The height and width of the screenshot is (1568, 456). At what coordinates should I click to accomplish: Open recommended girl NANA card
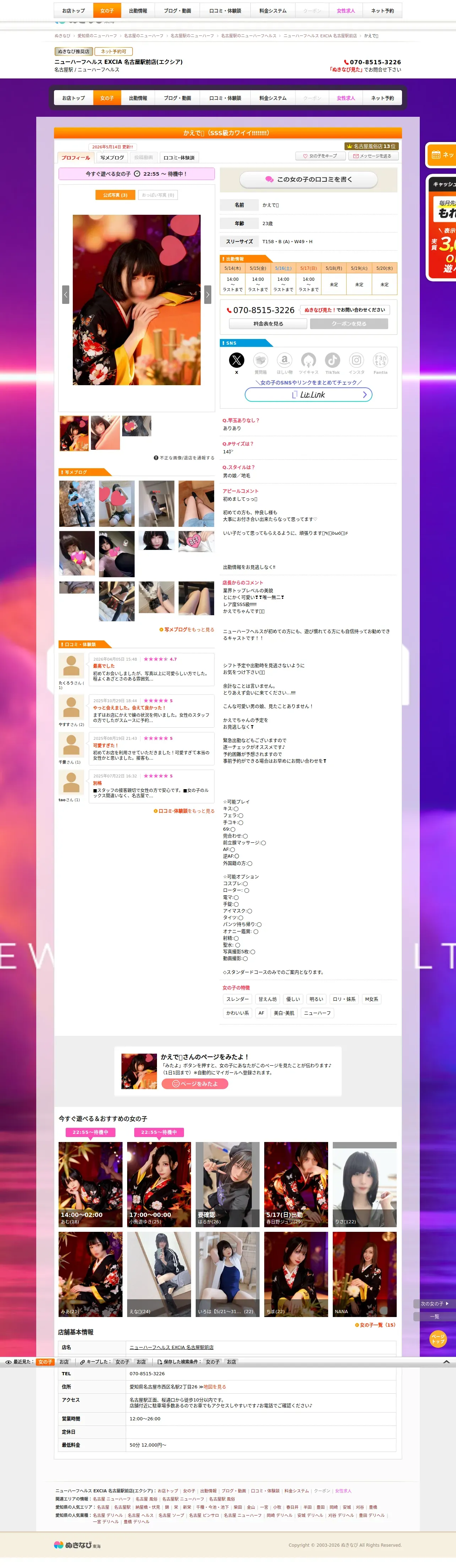(x=365, y=1274)
